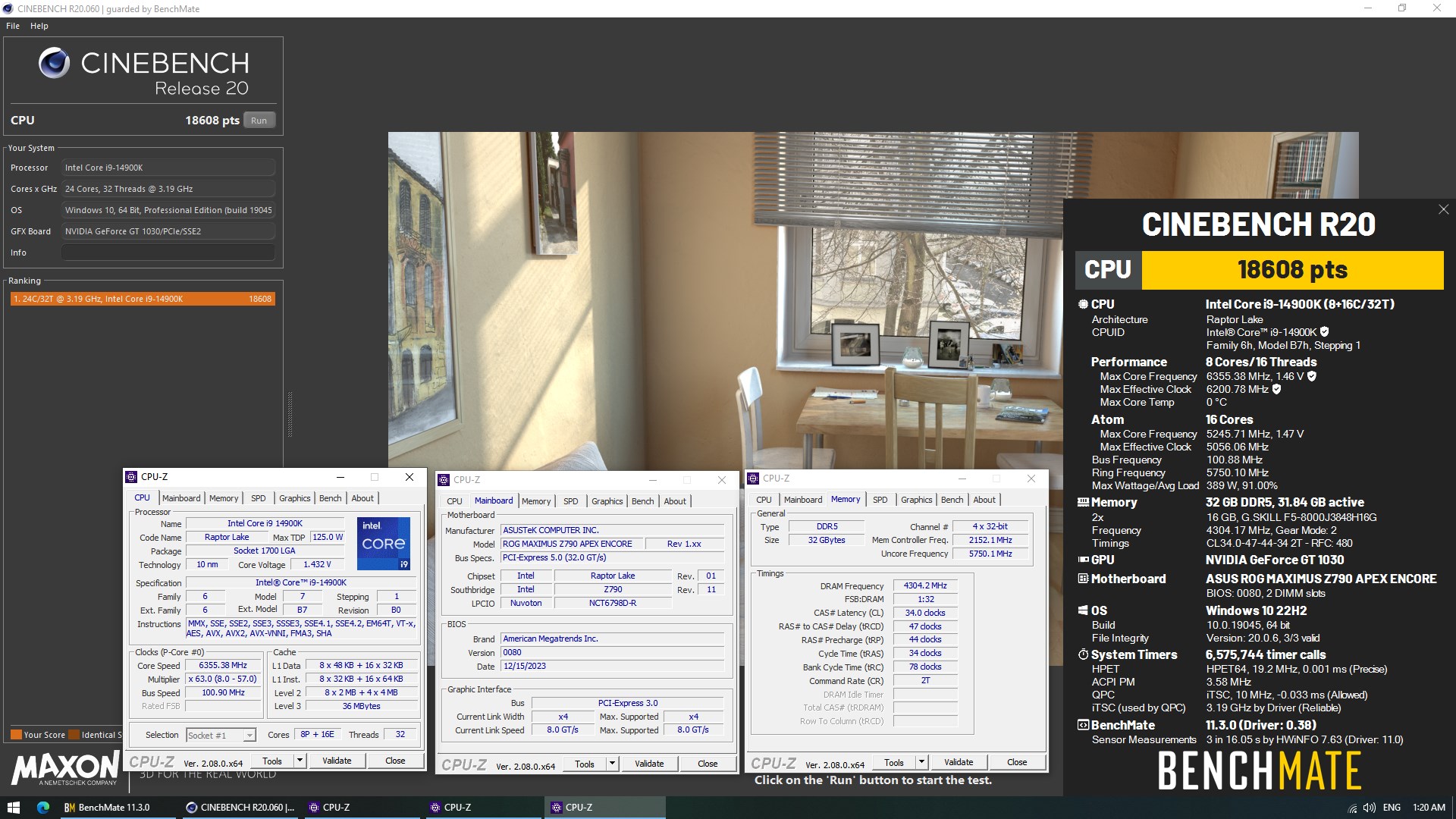Click the CPU-Z title icon of Mainboard window
Image resolution: width=1456 pixels, height=819 pixels.
click(x=444, y=480)
